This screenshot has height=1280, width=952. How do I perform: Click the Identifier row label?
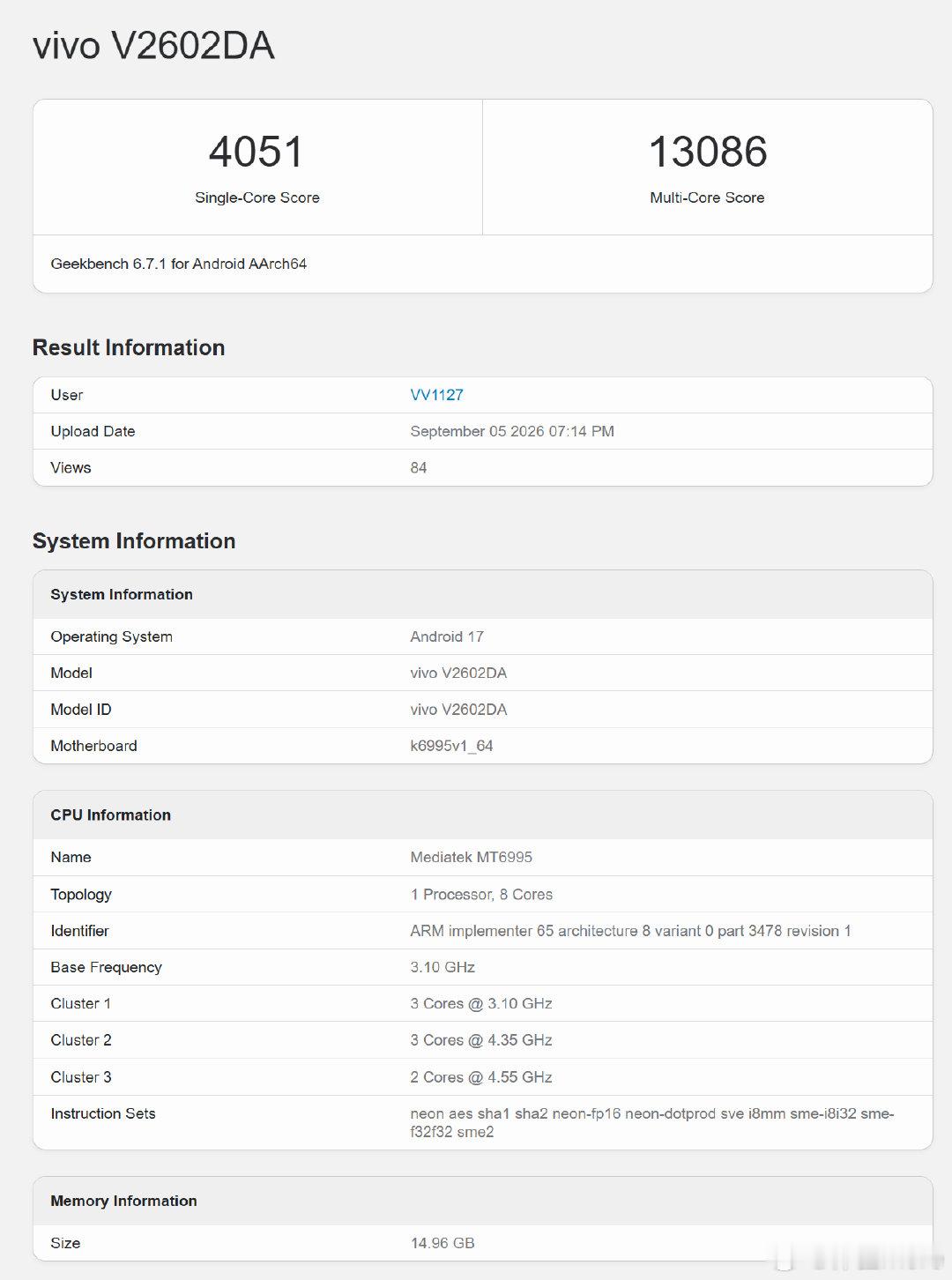point(79,931)
